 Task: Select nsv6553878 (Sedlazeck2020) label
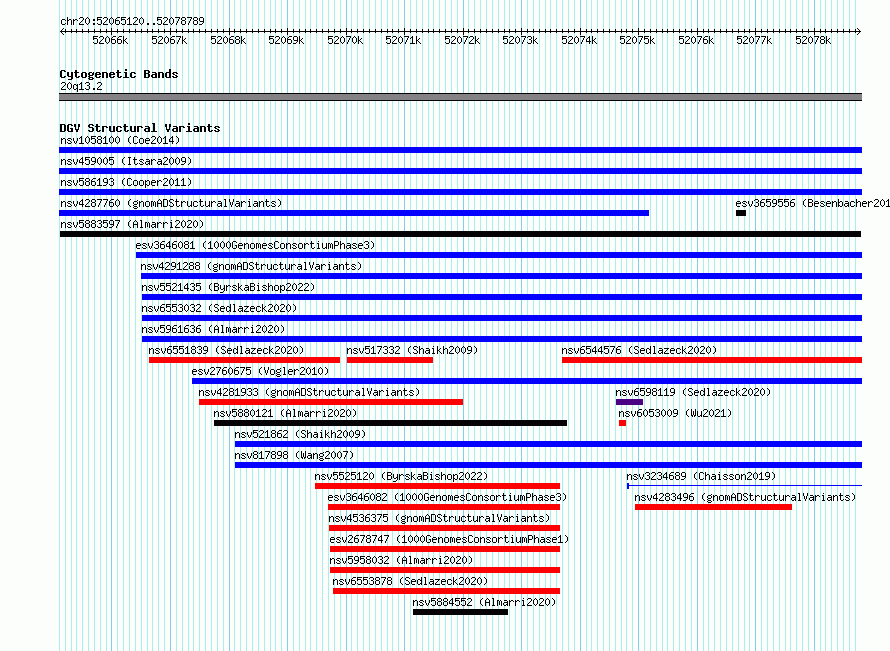(410, 581)
